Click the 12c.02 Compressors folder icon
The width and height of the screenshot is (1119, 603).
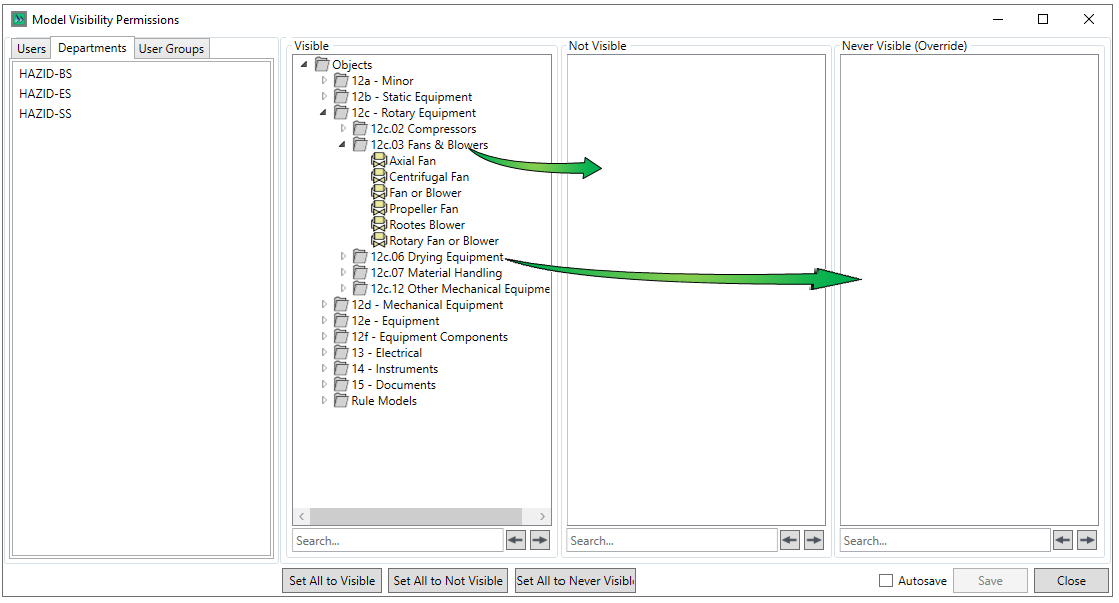point(360,129)
